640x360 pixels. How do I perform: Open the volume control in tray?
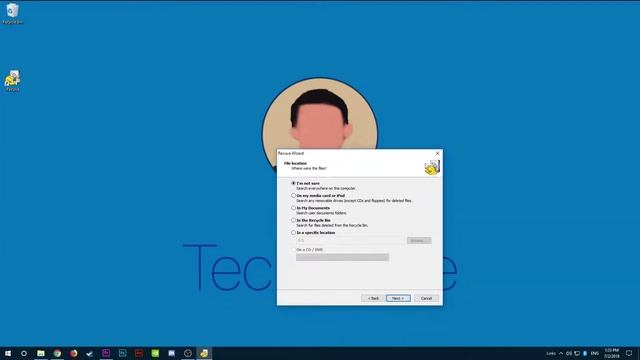(x=569, y=353)
